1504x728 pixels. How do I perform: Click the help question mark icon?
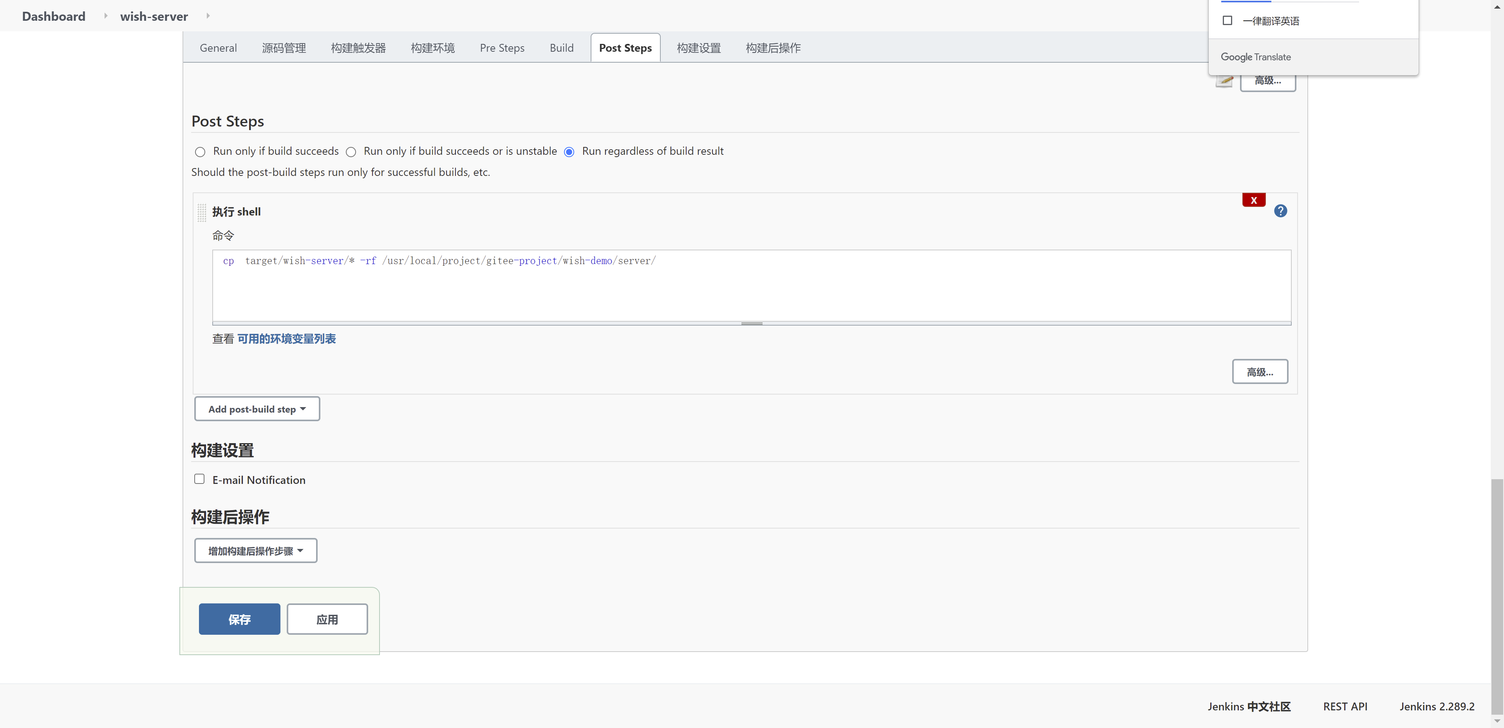point(1280,211)
